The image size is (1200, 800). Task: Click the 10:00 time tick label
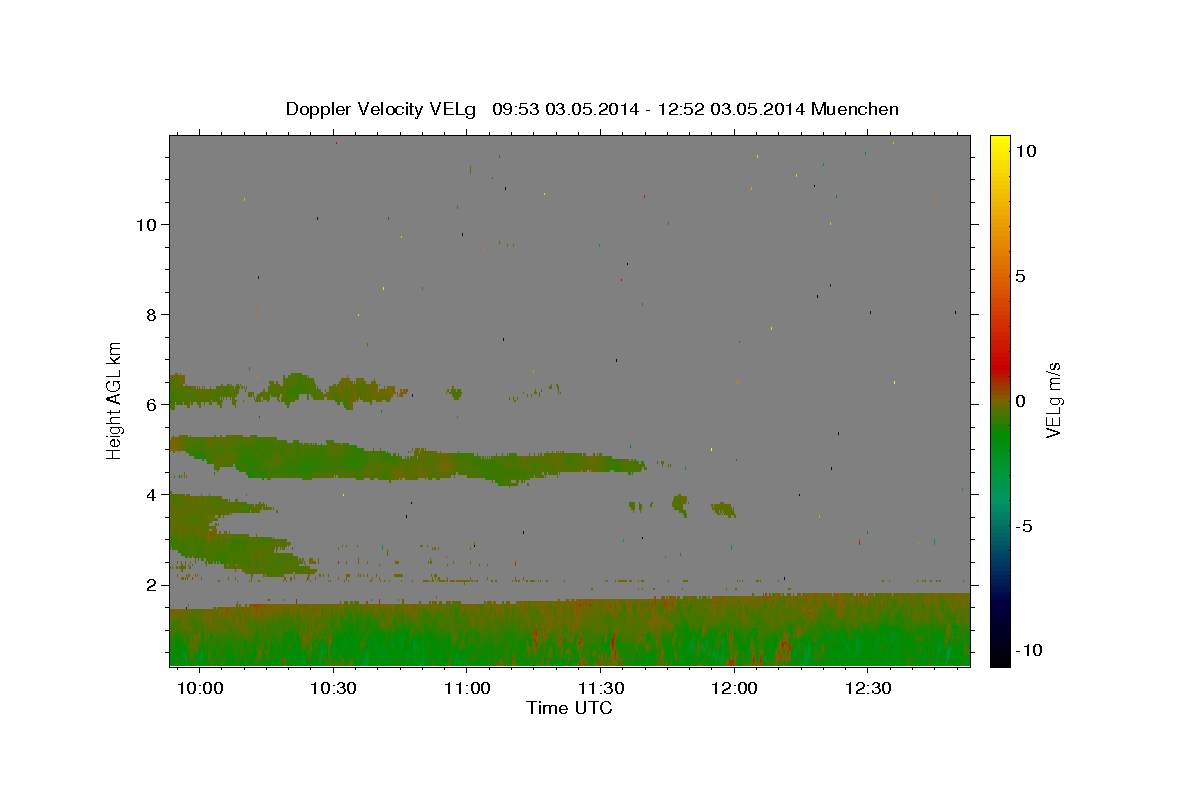[x=199, y=688]
